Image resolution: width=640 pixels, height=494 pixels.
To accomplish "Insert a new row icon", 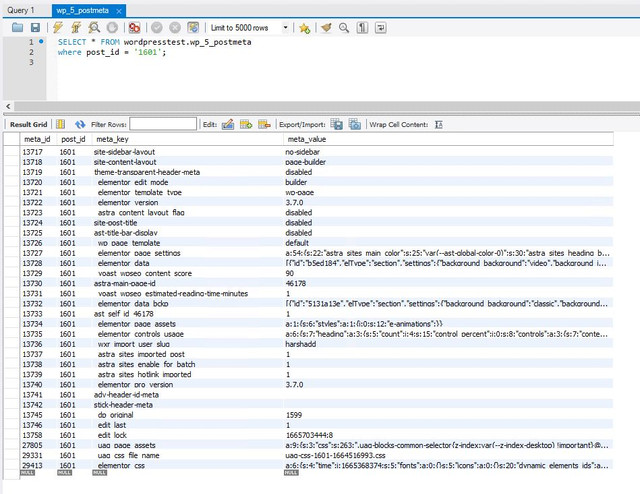I will click(246, 124).
